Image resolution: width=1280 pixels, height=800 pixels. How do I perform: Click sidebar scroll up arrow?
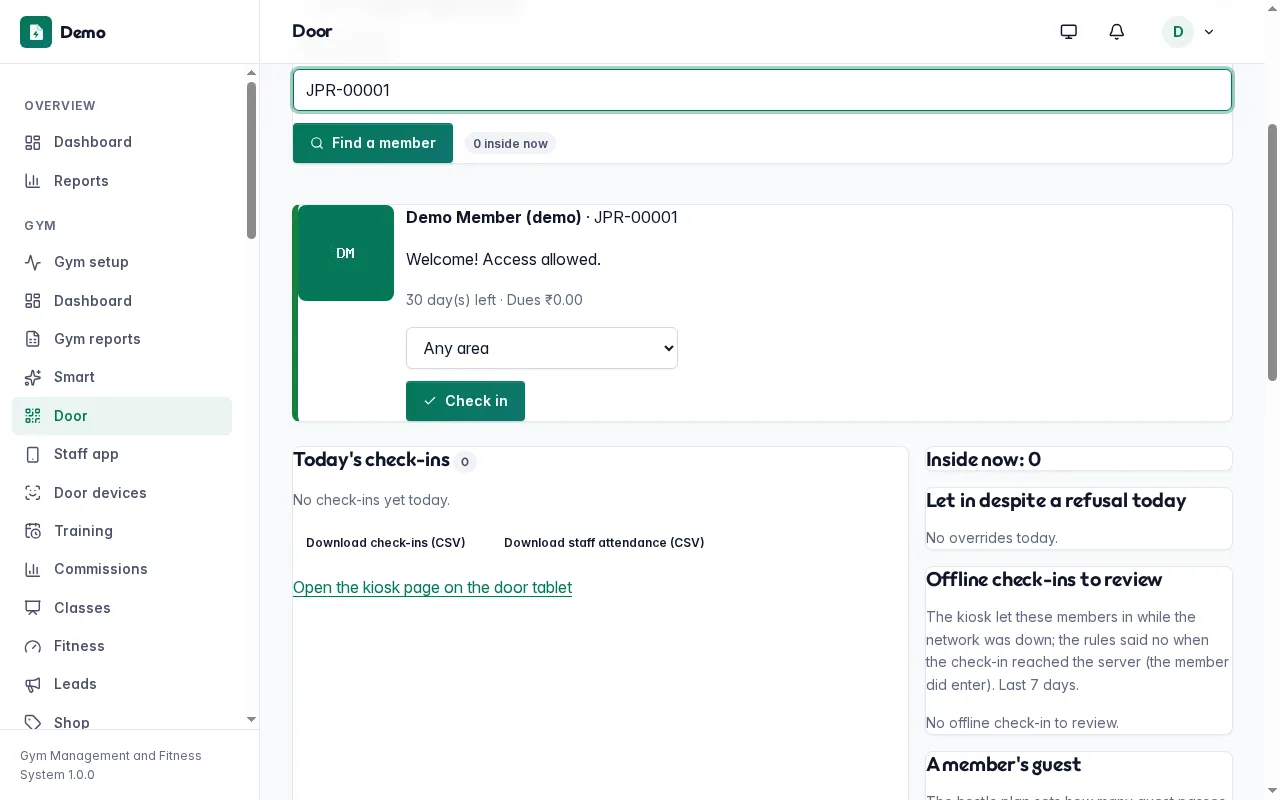[x=251, y=73]
